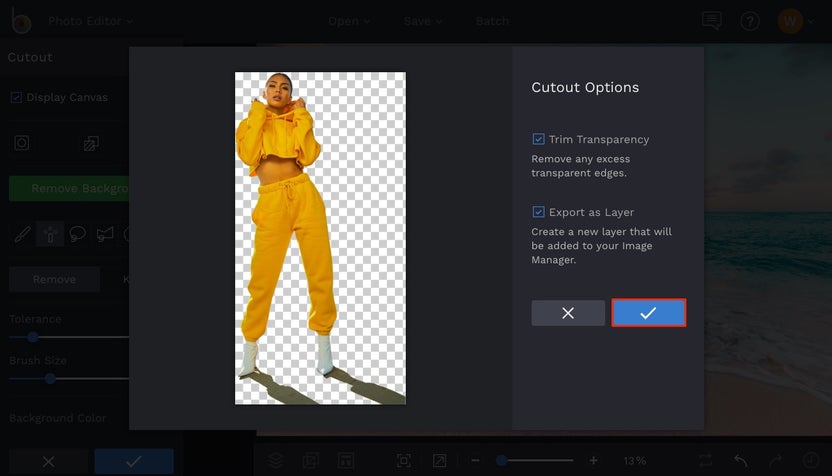Click the feedback chat bubble icon

(x=712, y=21)
